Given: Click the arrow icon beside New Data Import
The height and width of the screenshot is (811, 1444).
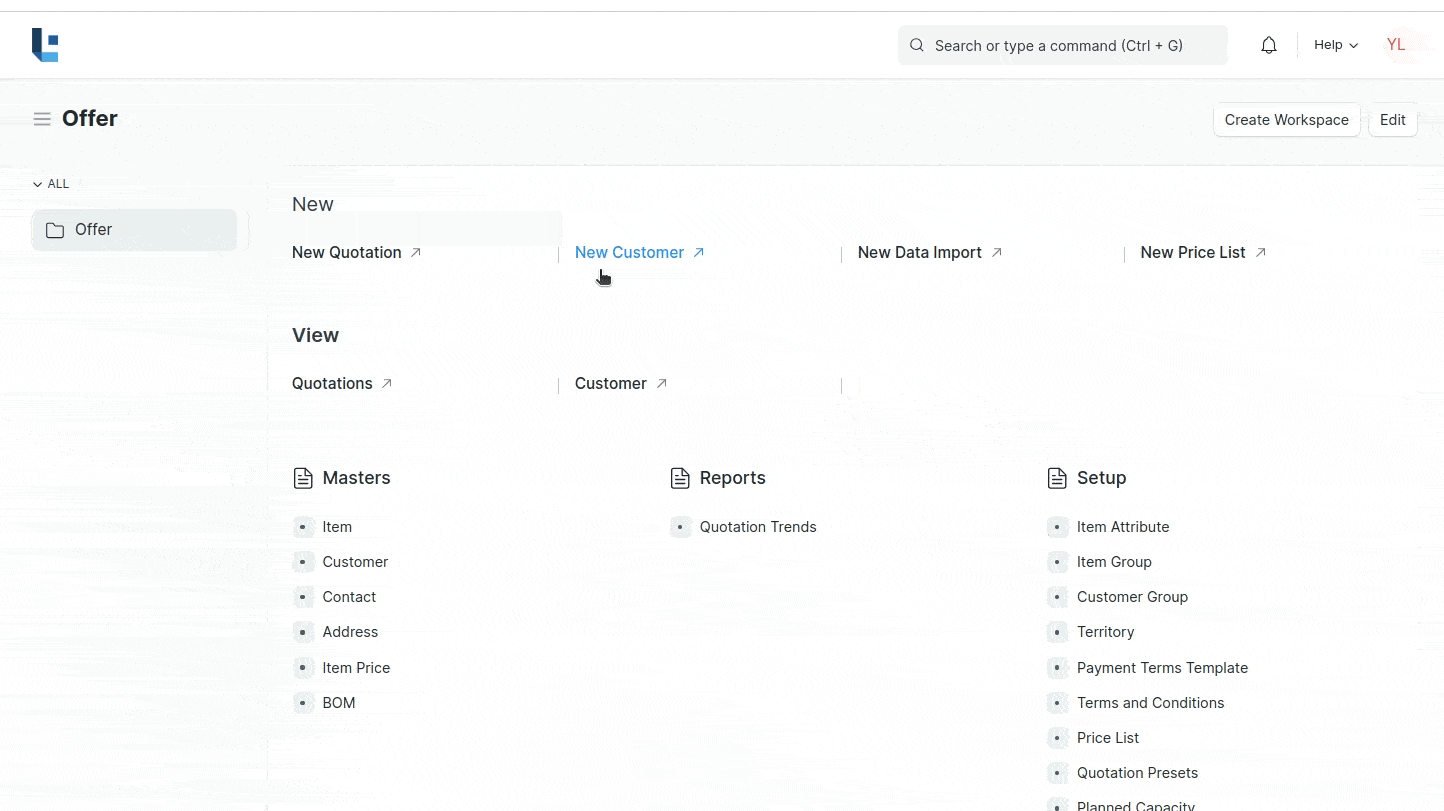Looking at the screenshot, I should click(997, 253).
